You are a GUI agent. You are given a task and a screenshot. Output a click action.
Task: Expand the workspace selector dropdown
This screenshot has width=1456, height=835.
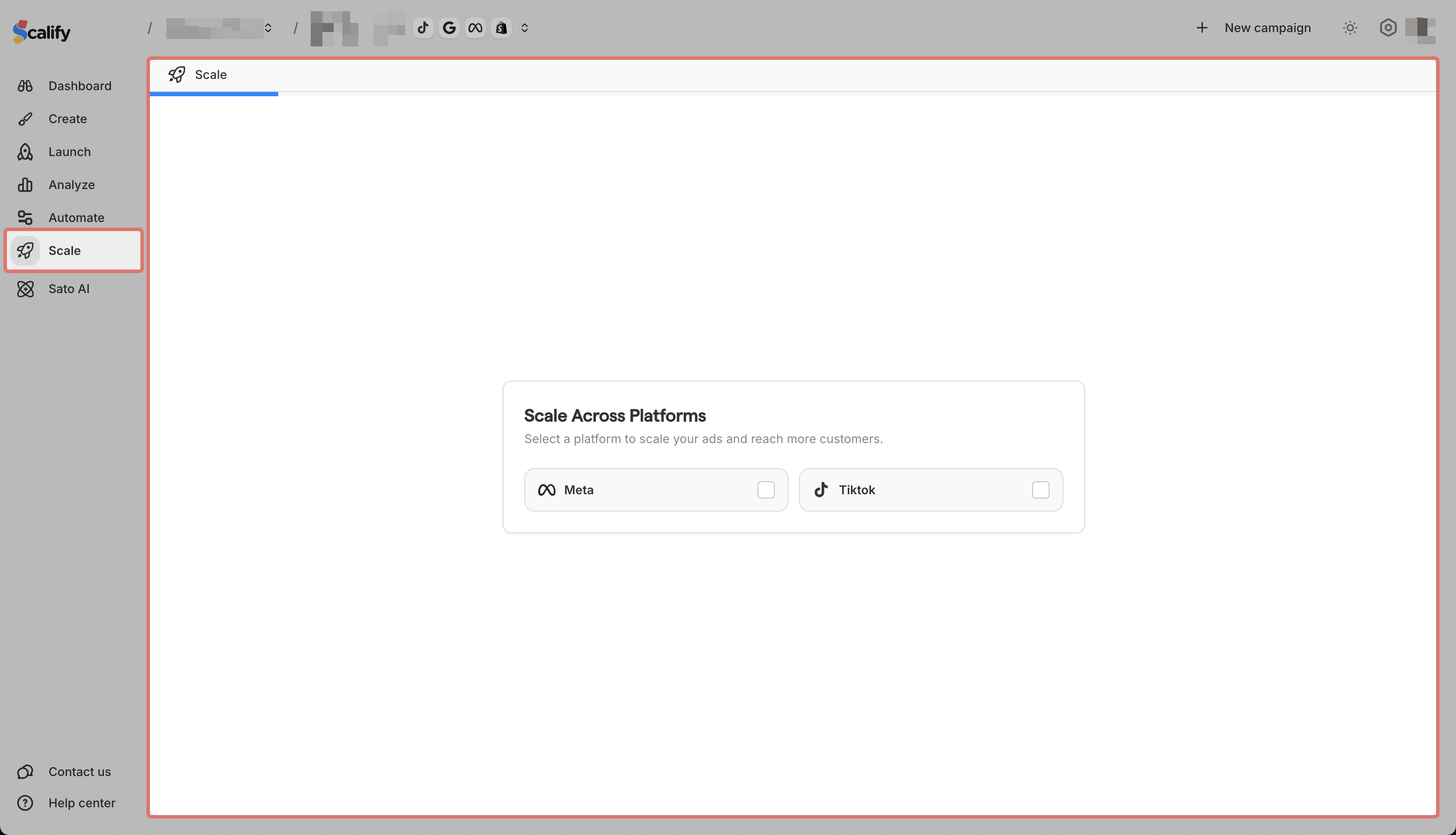pos(268,27)
